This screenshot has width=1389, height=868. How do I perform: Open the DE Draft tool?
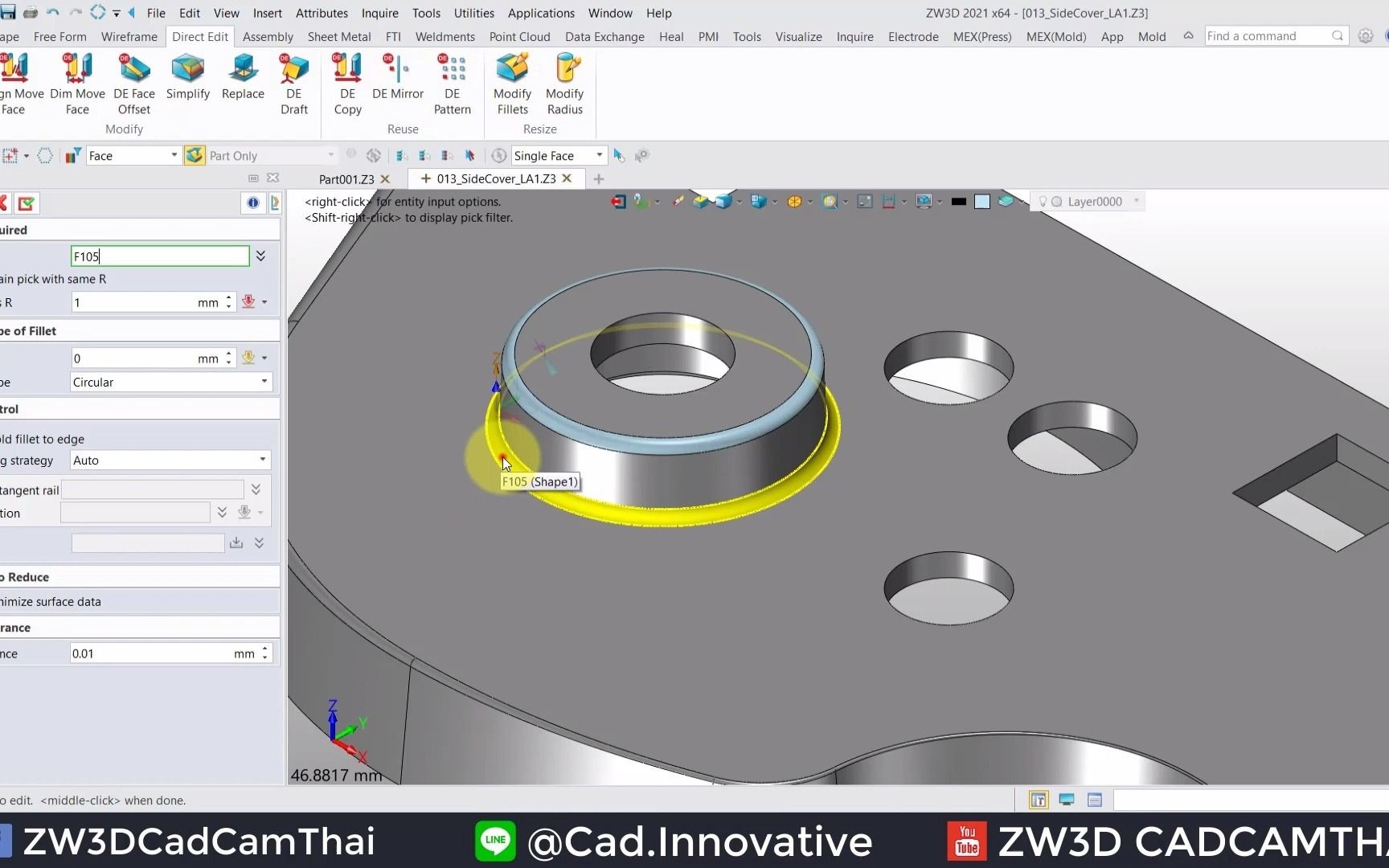(294, 80)
